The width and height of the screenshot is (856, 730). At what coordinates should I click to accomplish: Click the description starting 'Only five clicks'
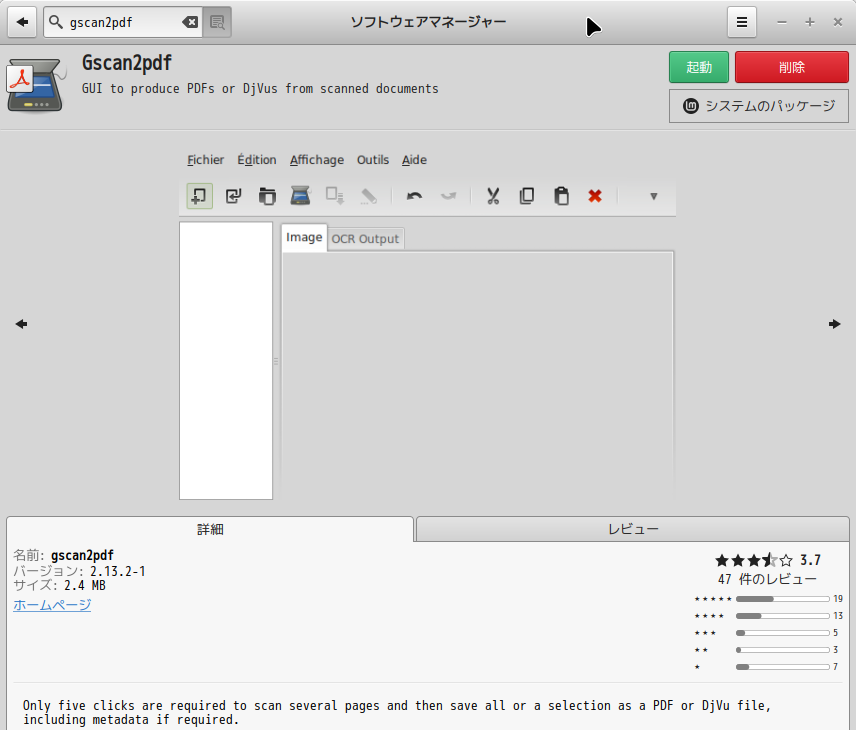397,713
